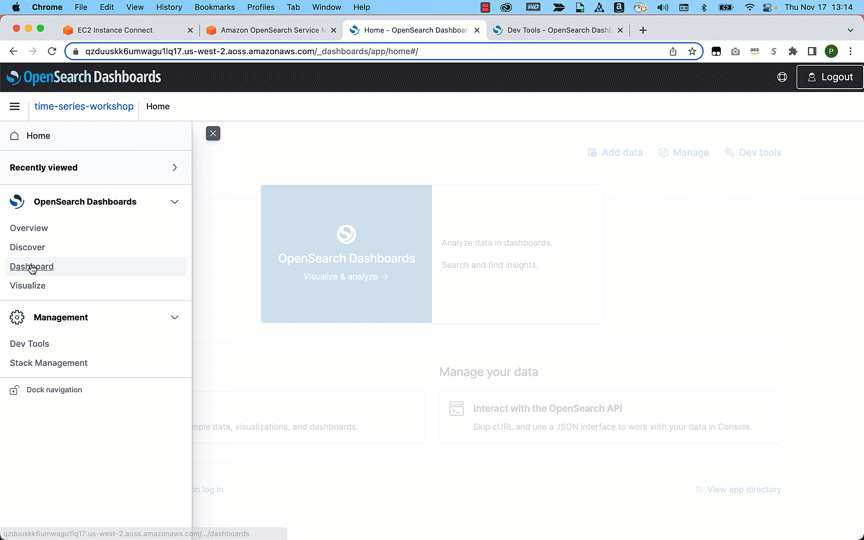Open the Chrome profile avatar
Screen dimensions: 864x540
click(x=831, y=51)
